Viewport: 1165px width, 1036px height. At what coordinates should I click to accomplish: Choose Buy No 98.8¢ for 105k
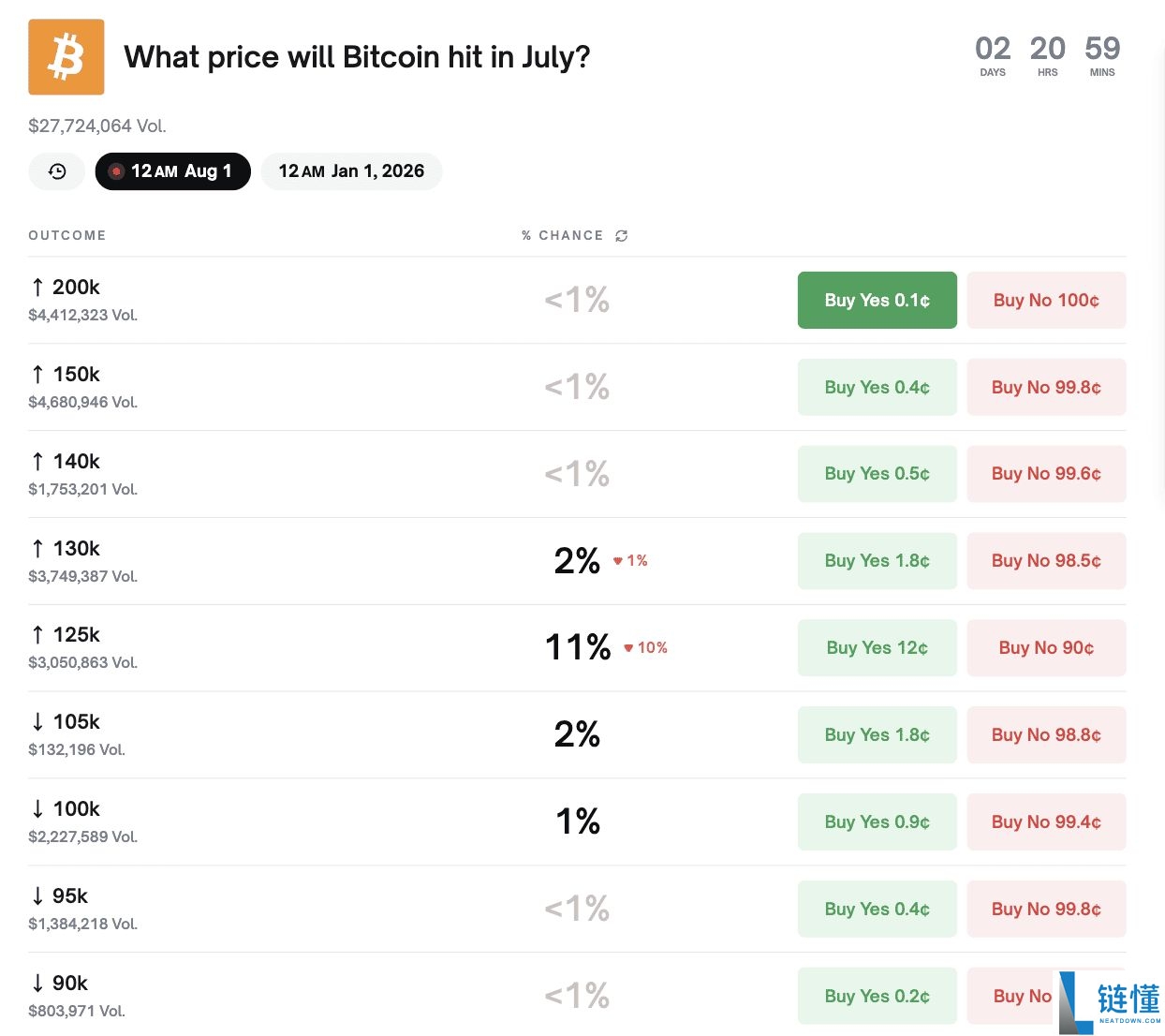[1045, 735]
